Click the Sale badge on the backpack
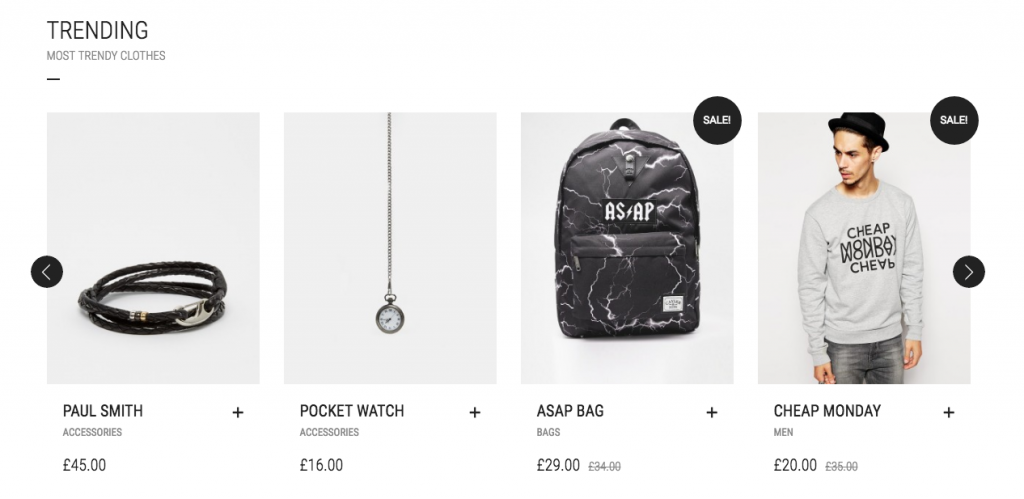The width and height of the screenshot is (1024, 499). pyautogui.click(x=717, y=120)
